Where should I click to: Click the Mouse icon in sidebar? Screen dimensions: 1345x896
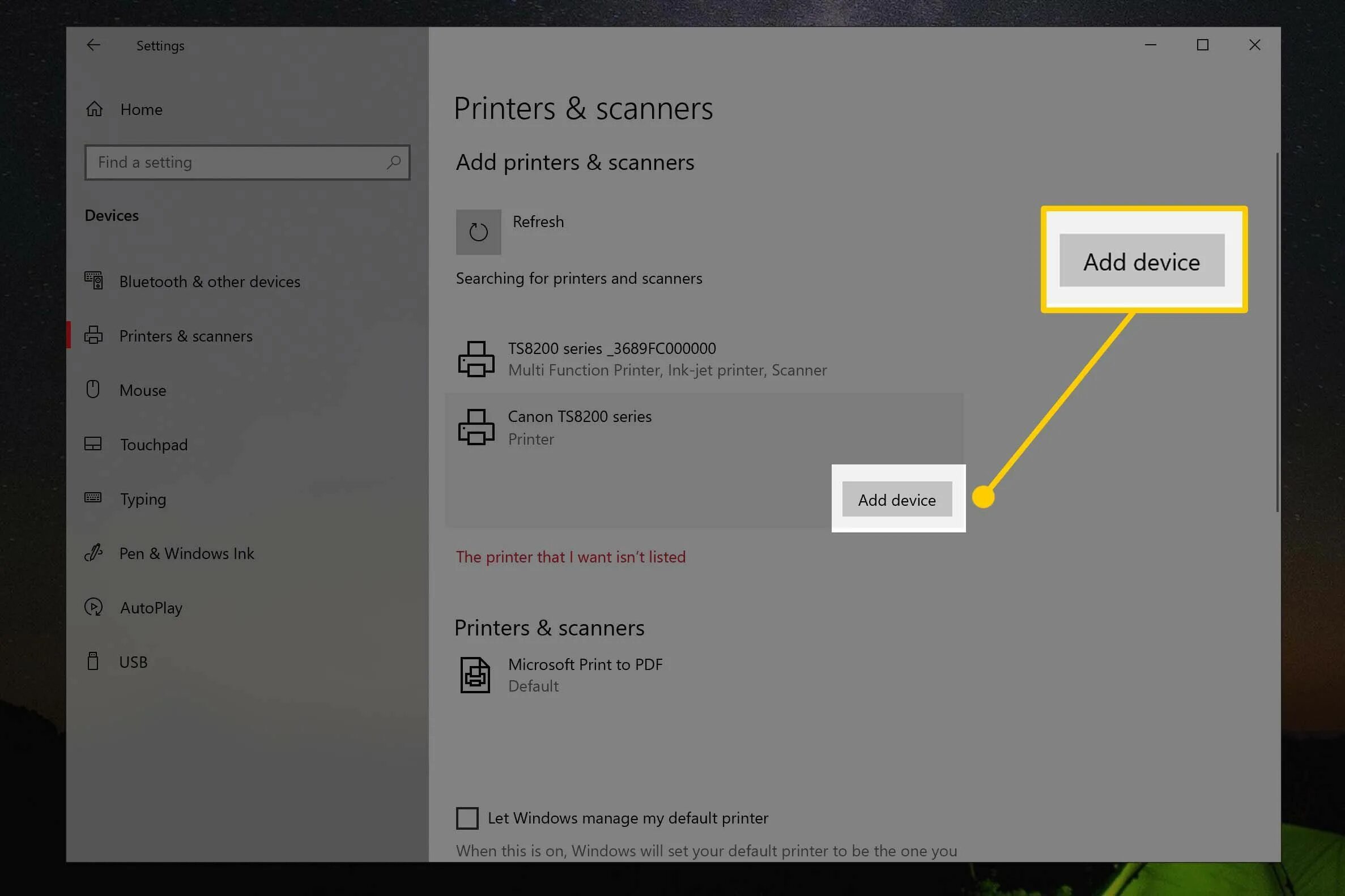[93, 390]
